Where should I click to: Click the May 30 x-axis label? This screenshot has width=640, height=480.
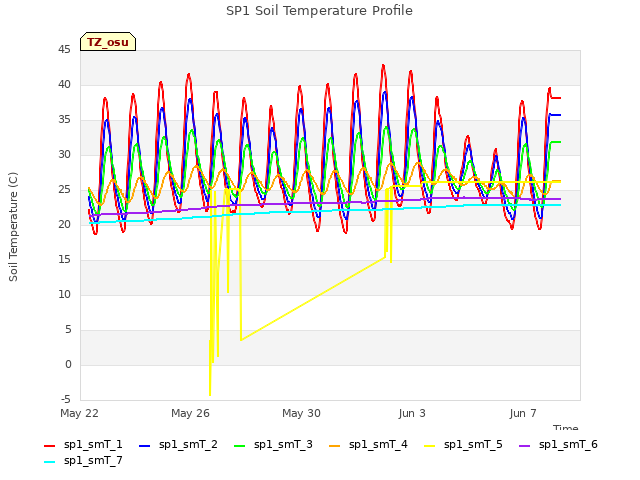click(x=302, y=413)
